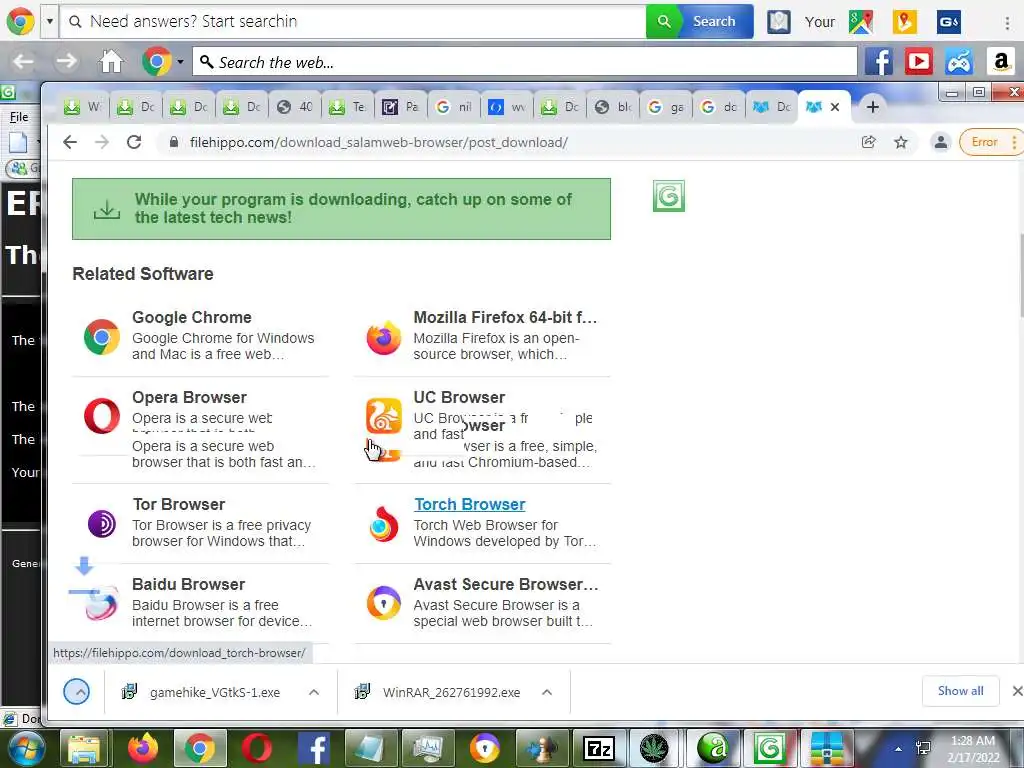Open File menu in background window

click(19, 117)
